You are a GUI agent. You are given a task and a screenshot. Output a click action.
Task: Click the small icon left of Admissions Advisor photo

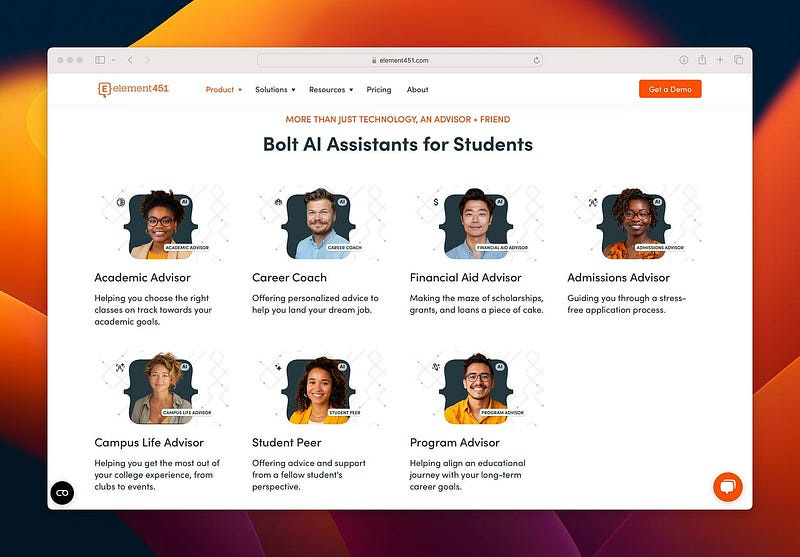593,202
